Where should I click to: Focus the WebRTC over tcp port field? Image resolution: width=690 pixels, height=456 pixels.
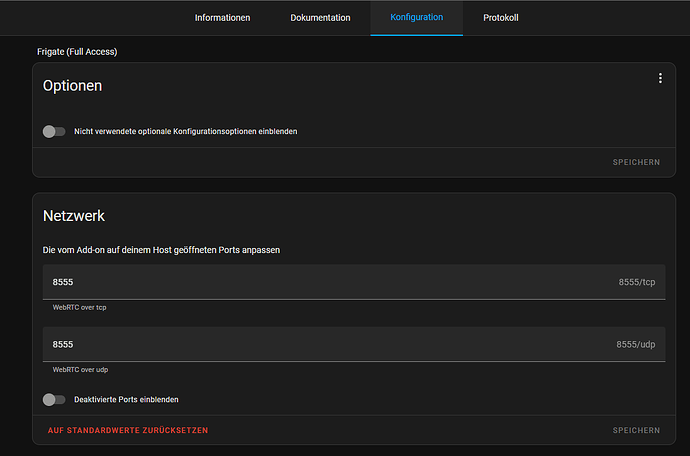[x=354, y=282]
